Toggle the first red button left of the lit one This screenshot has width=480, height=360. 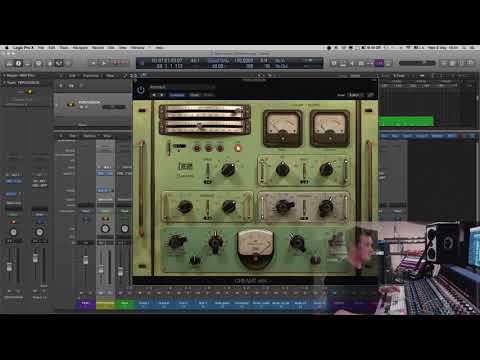pyautogui.click(x=220, y=148)
